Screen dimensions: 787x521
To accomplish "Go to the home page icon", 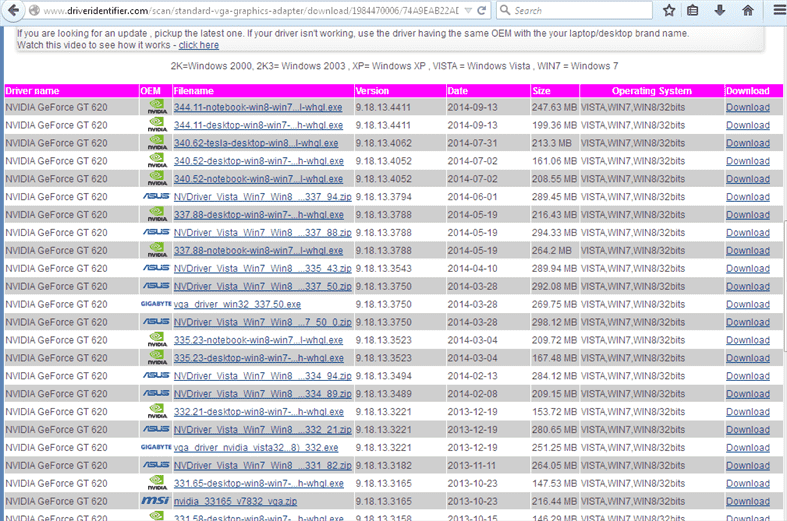I will coord(747,11).
